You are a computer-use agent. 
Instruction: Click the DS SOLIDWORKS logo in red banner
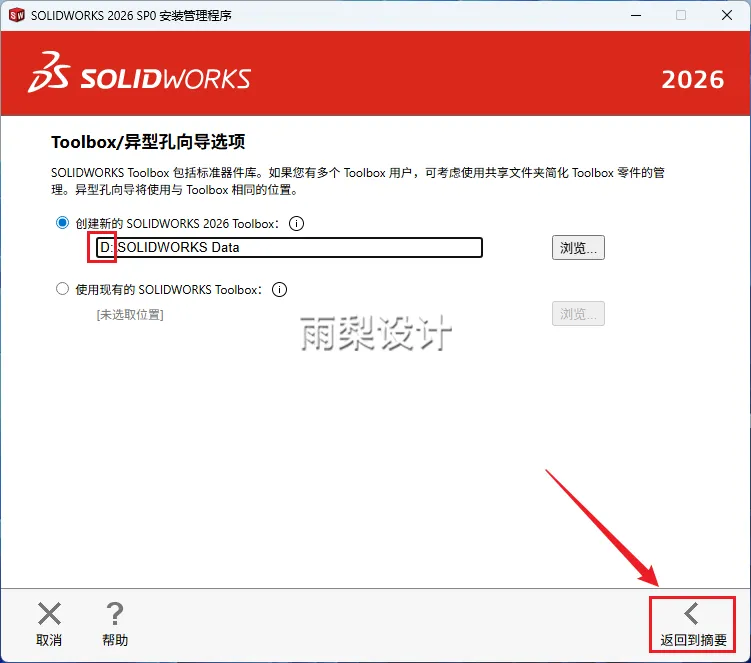click(139, 72)
